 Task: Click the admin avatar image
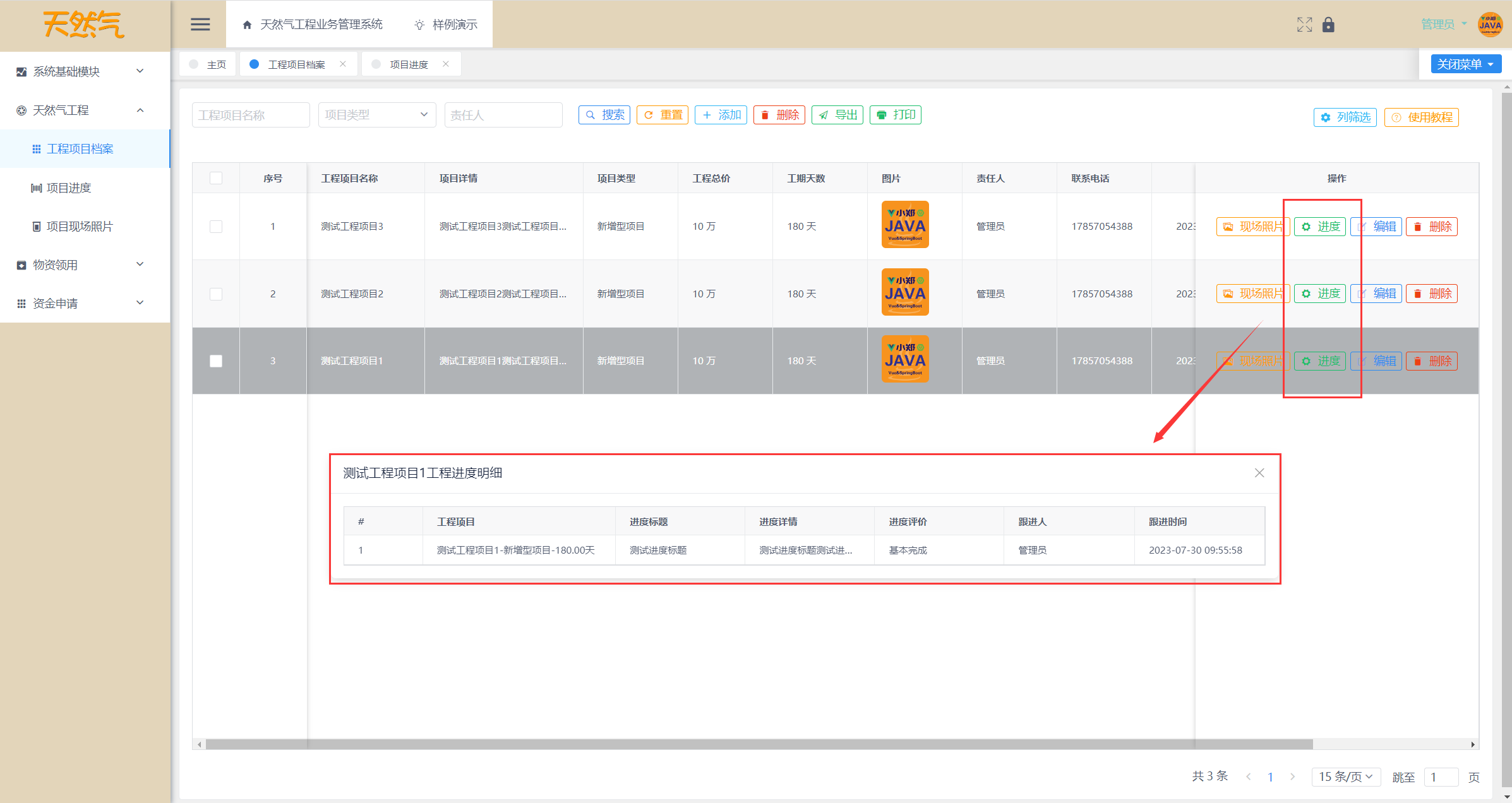coord(1490,25)
